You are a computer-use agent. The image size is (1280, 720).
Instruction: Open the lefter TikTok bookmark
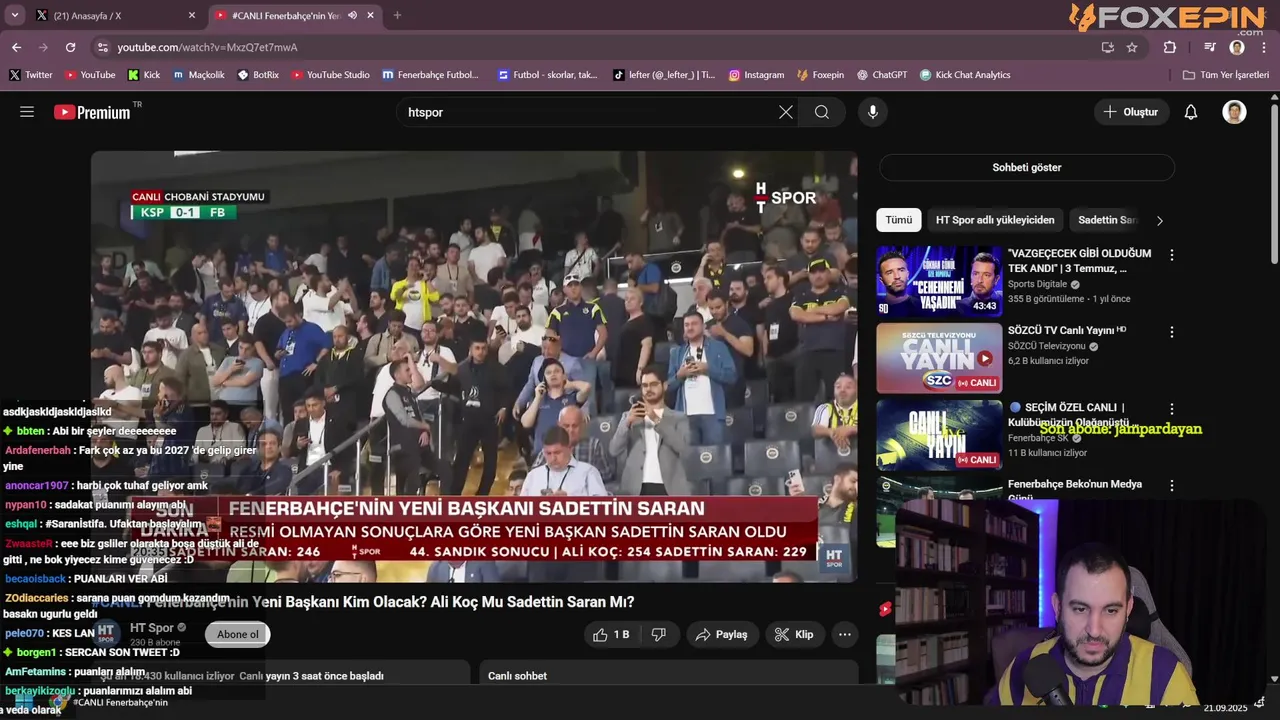pos(664,75)
